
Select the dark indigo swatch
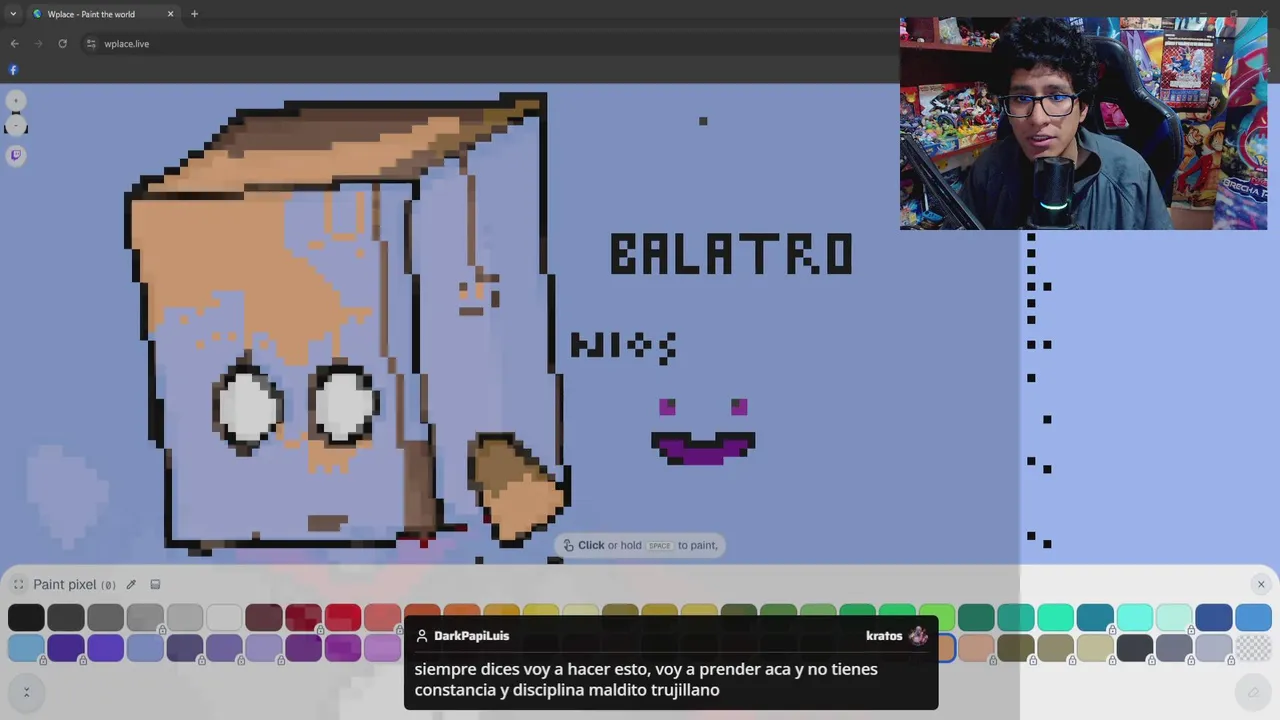pos(66,648)
